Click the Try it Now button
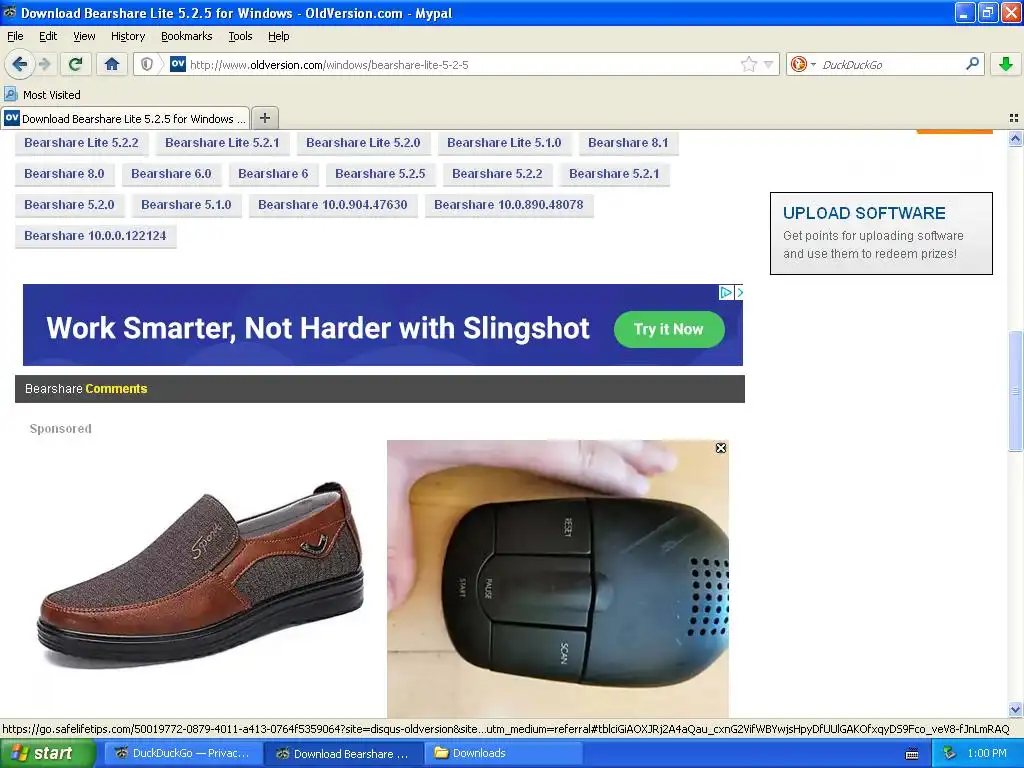 669,329
